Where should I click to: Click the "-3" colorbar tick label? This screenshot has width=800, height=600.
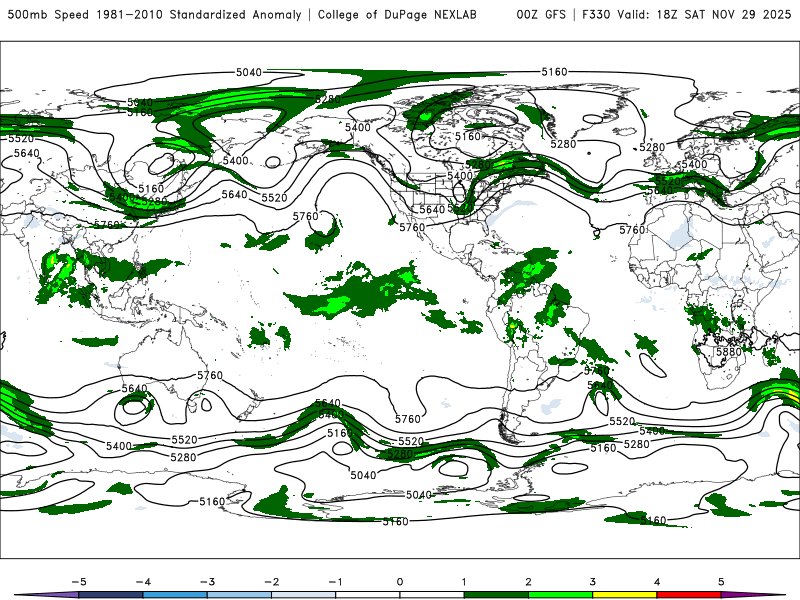tap(207, 582)
